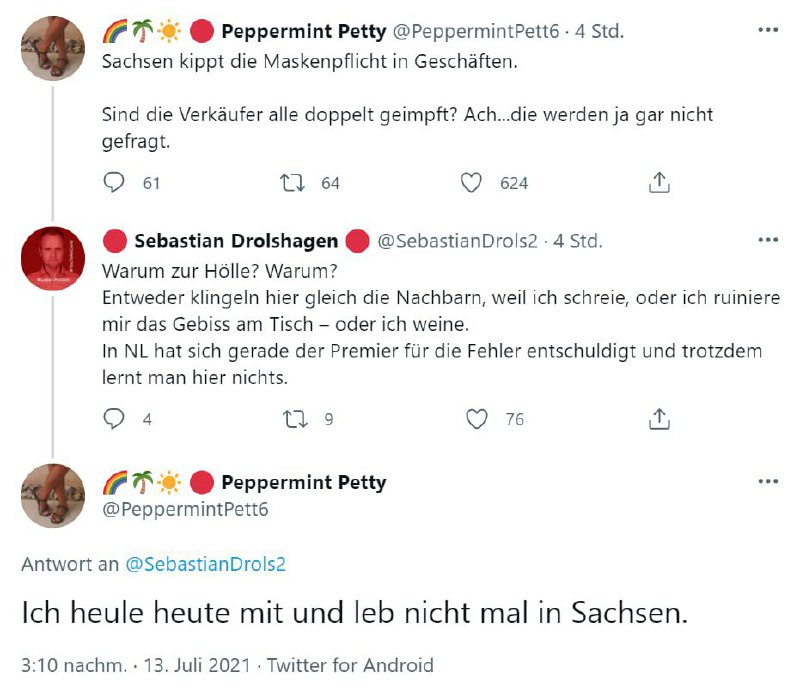Click Peppermint Petty's avatar on the main reply
The height and width of the screenshot is (697, 800).
pyautogui.click(x=53, y=496)
